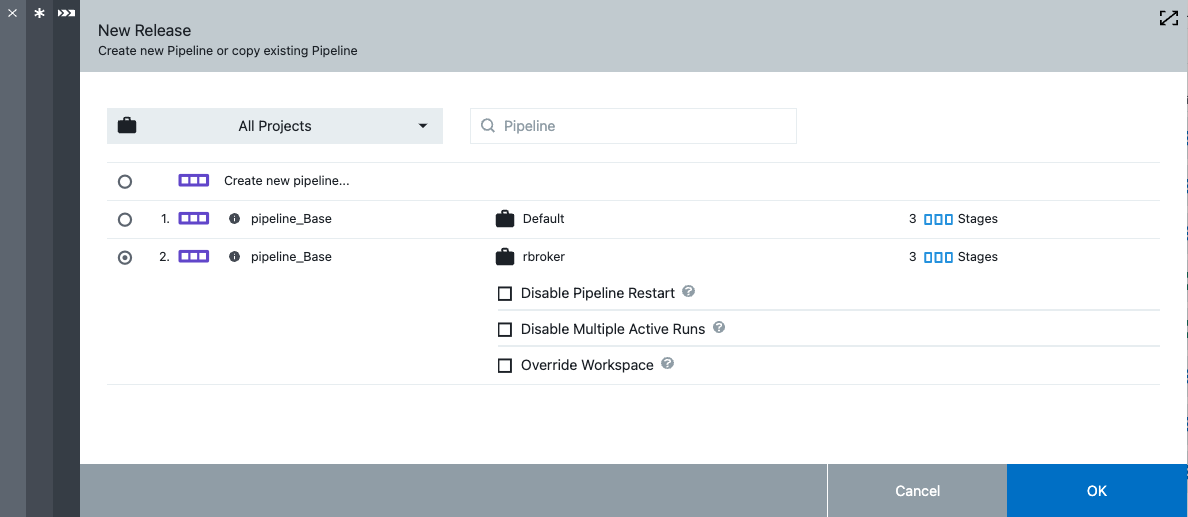
Task: Close the panel using the X icon
Action: (x=13, y=14)
